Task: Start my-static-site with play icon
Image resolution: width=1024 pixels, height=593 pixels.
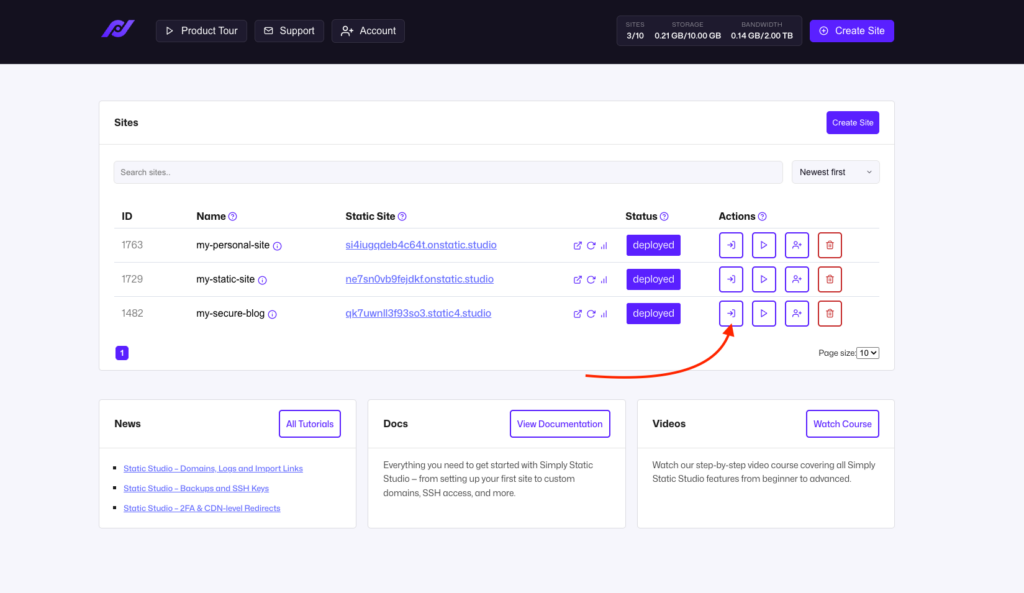Action: point(763,279)
